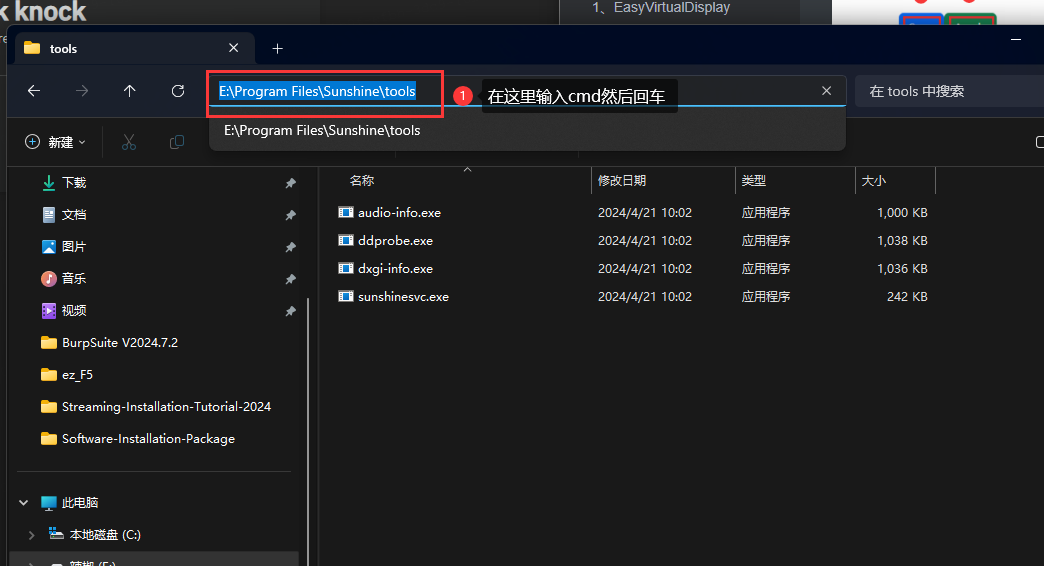Viewport: 1044px width, 566px height.
Task: Sort by 修改日期 column header
Action: [622, 180]
